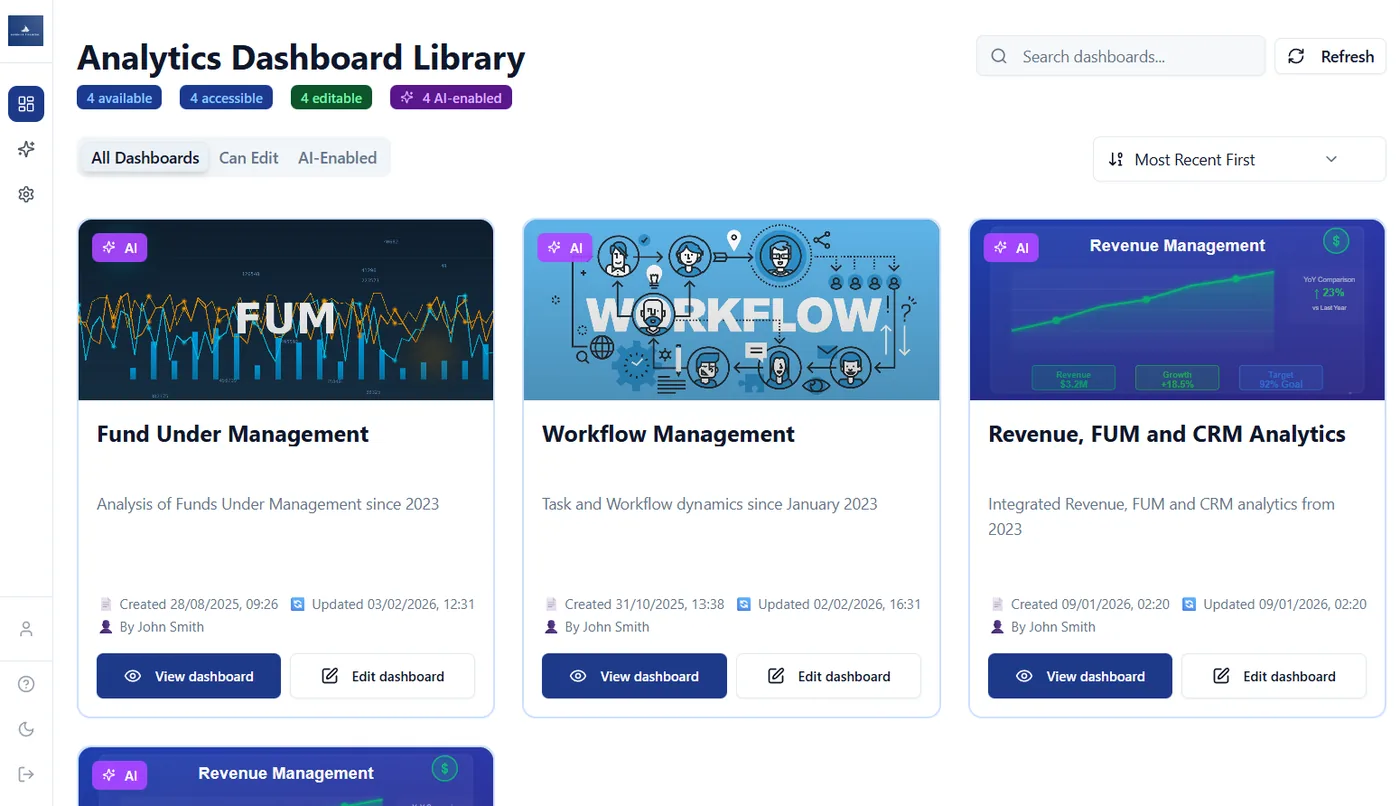Screen dimensions: 1400x806
Task: Switch to the Can Edit tab
Action: [x=248, y=158]
